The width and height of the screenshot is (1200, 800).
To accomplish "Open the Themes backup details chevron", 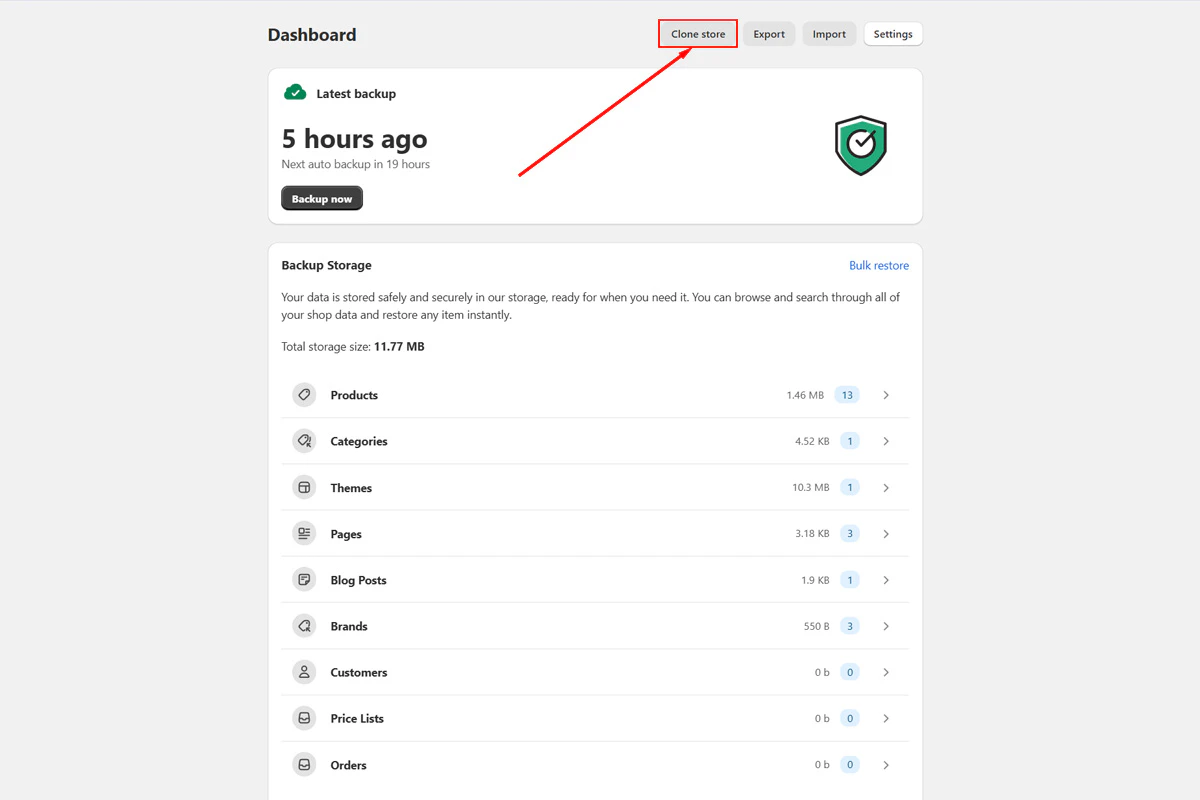I will pyautogui.click(x=885, y=487).
